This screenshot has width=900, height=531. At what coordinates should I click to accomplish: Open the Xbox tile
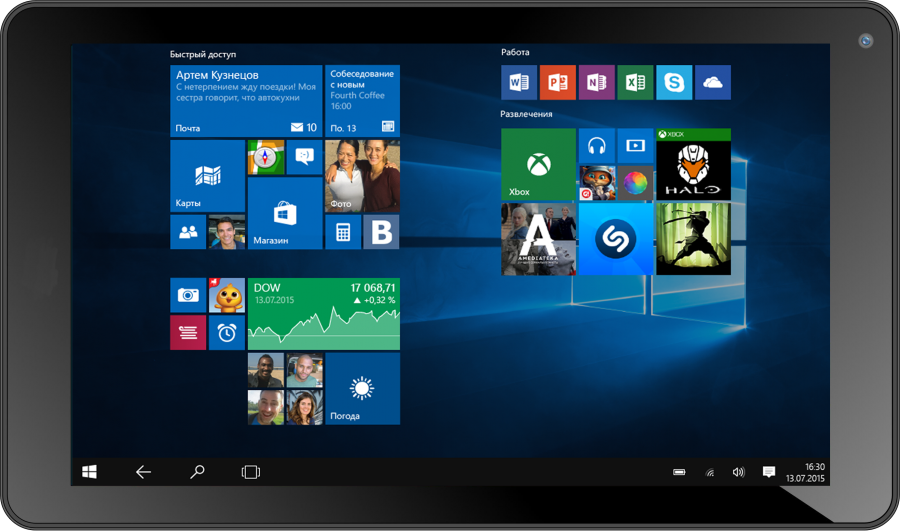click(538, 165)
